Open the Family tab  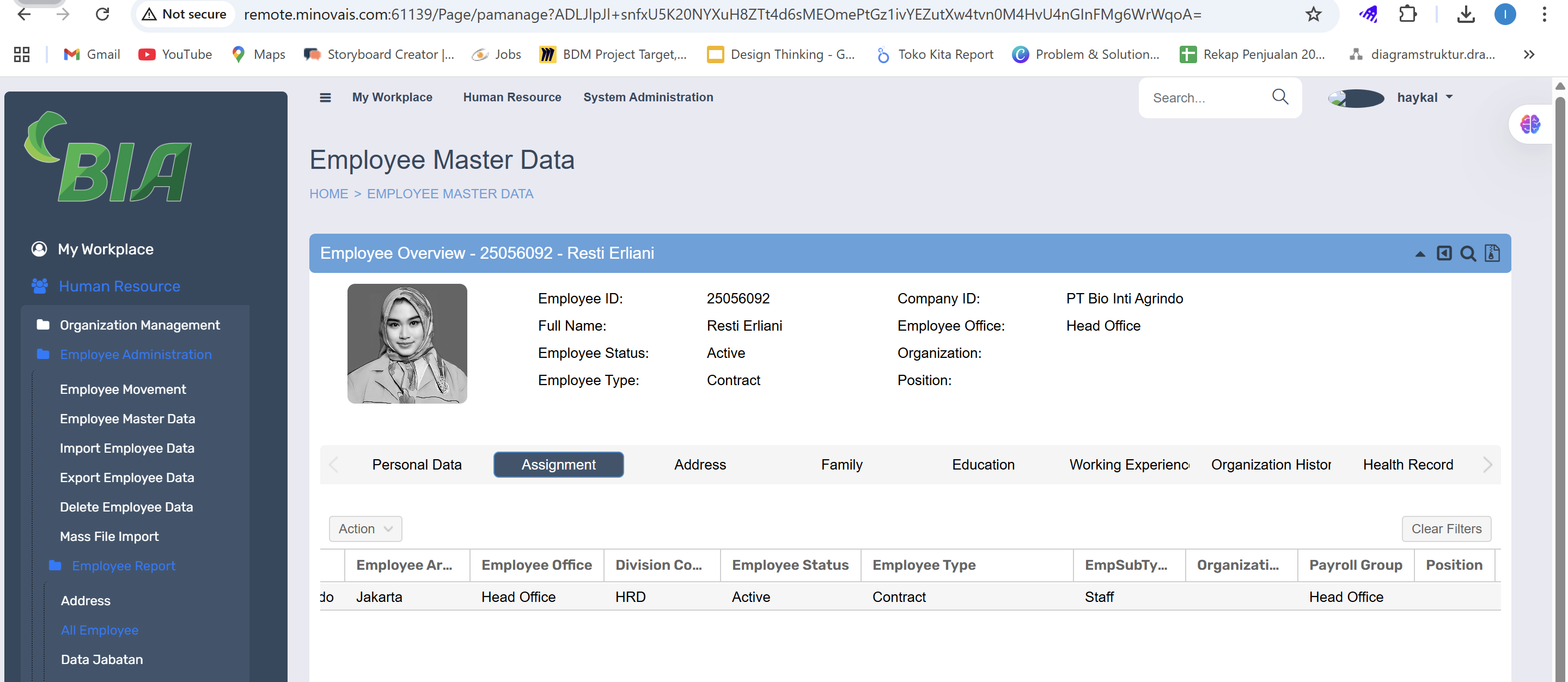pos(842,465)
